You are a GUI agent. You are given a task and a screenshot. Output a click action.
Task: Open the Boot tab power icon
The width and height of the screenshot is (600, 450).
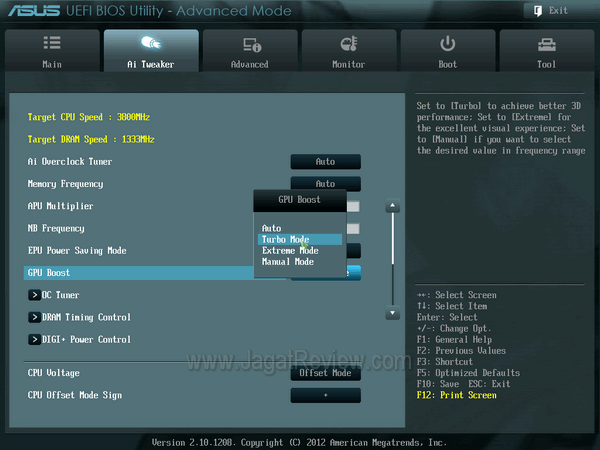pyautogui.click(x=448, y=44)
